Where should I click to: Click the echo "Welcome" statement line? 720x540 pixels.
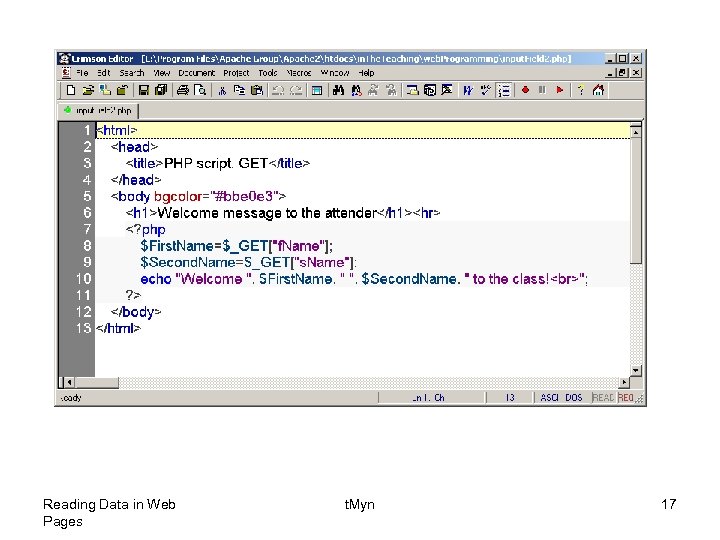pyautogui.click(x=364, y=279)
